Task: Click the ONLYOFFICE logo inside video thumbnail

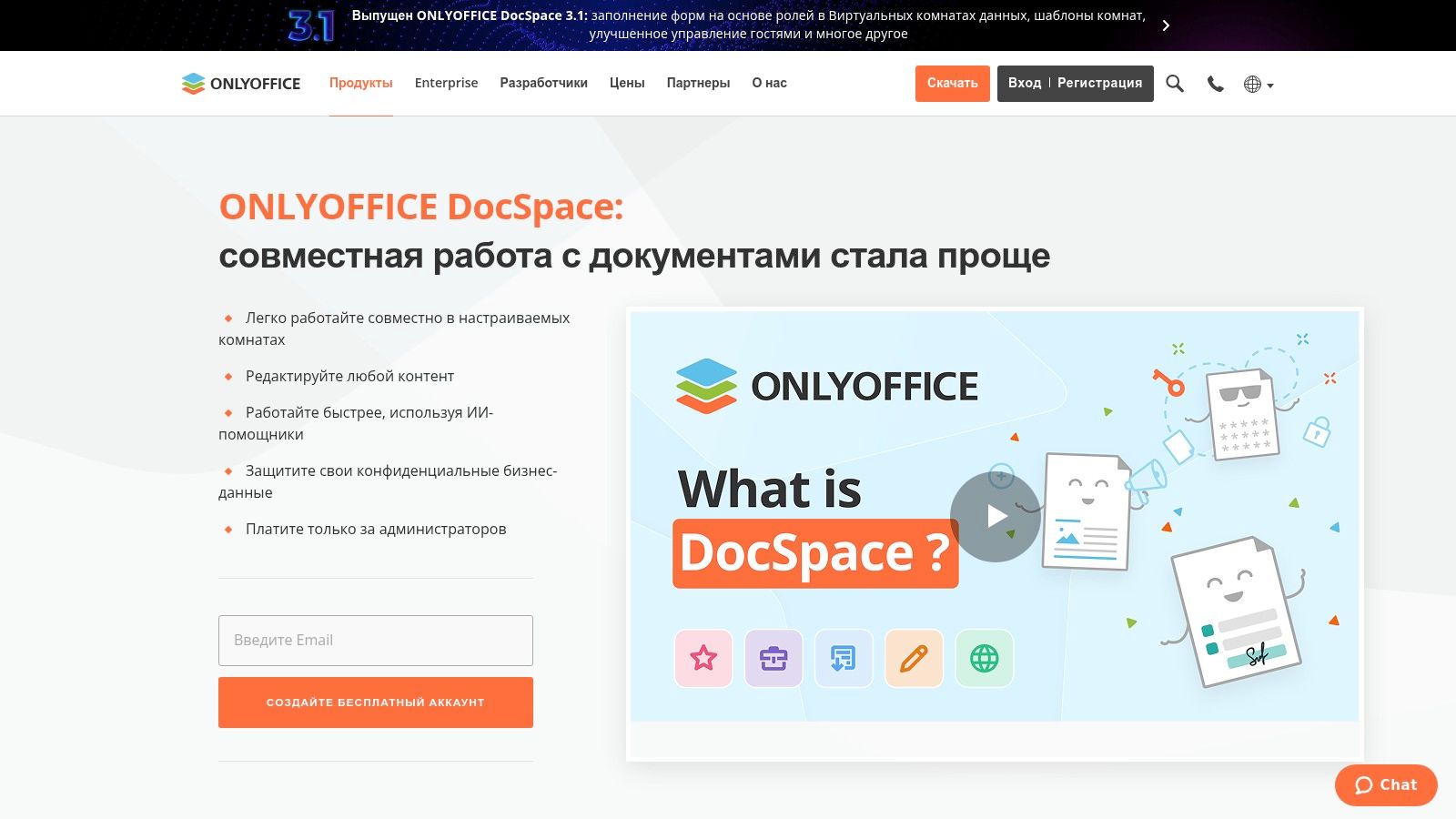Action: pyautogui.click(x=826, y=386)
